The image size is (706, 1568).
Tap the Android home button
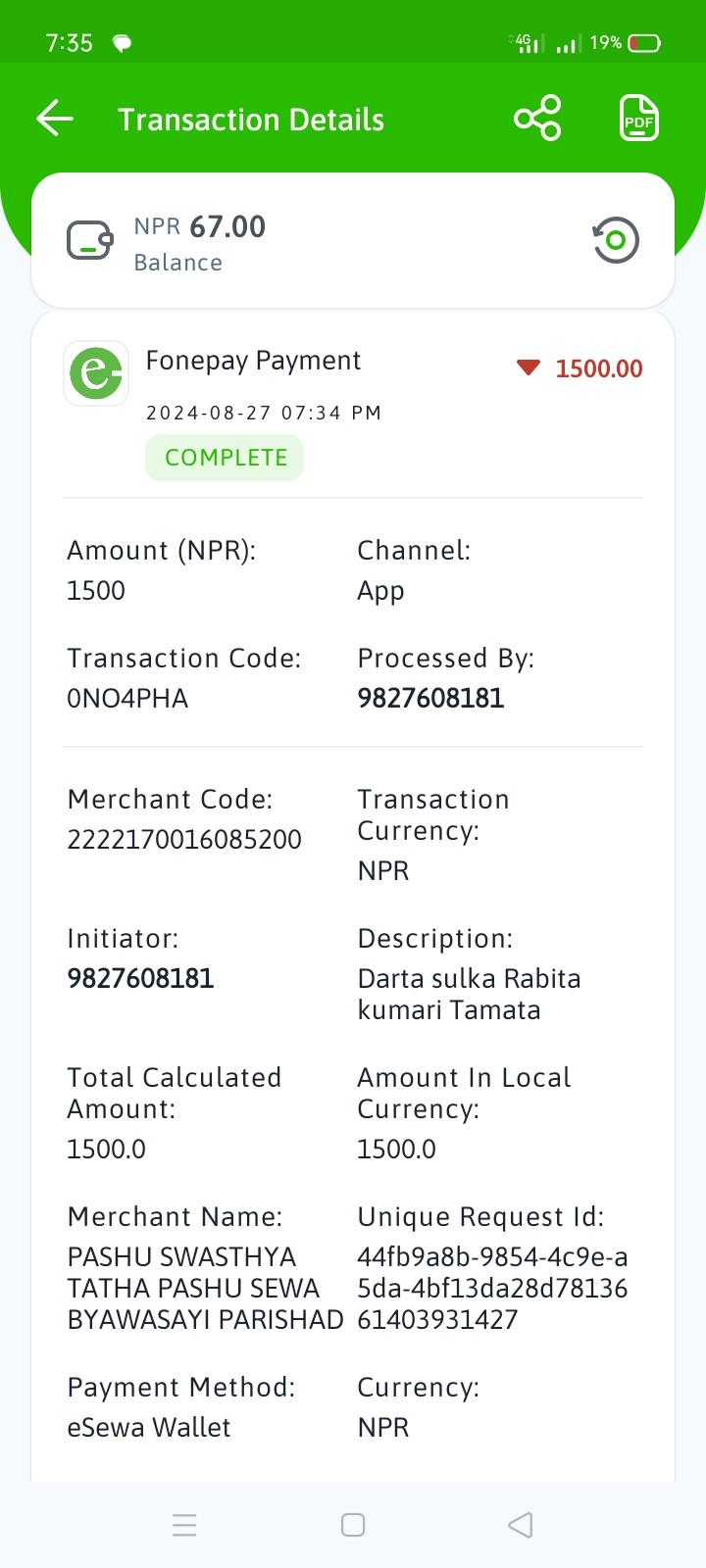click(353, 1525)
